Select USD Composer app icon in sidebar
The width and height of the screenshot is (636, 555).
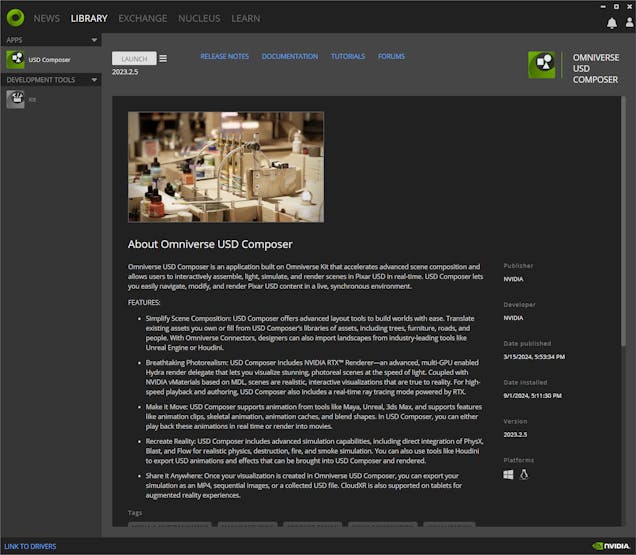15,60
